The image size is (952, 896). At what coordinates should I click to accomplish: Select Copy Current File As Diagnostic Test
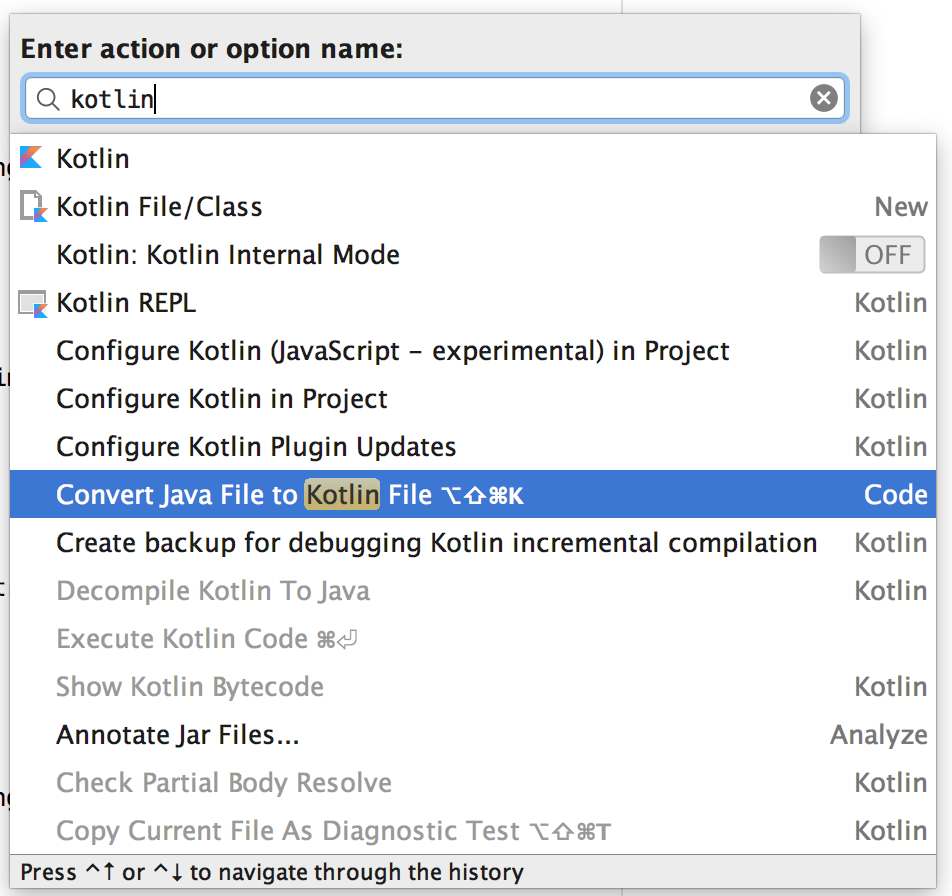[x=288, y=831]
